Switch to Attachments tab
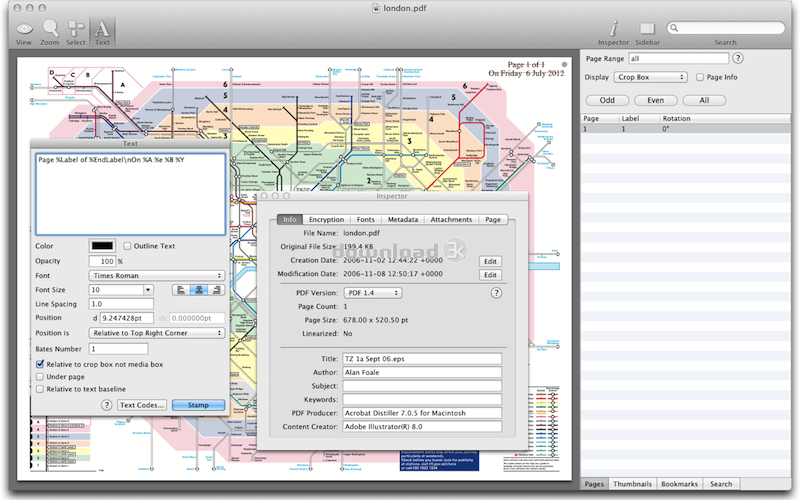This screenshot has height=500, width=800. click(x=452, y=219)
